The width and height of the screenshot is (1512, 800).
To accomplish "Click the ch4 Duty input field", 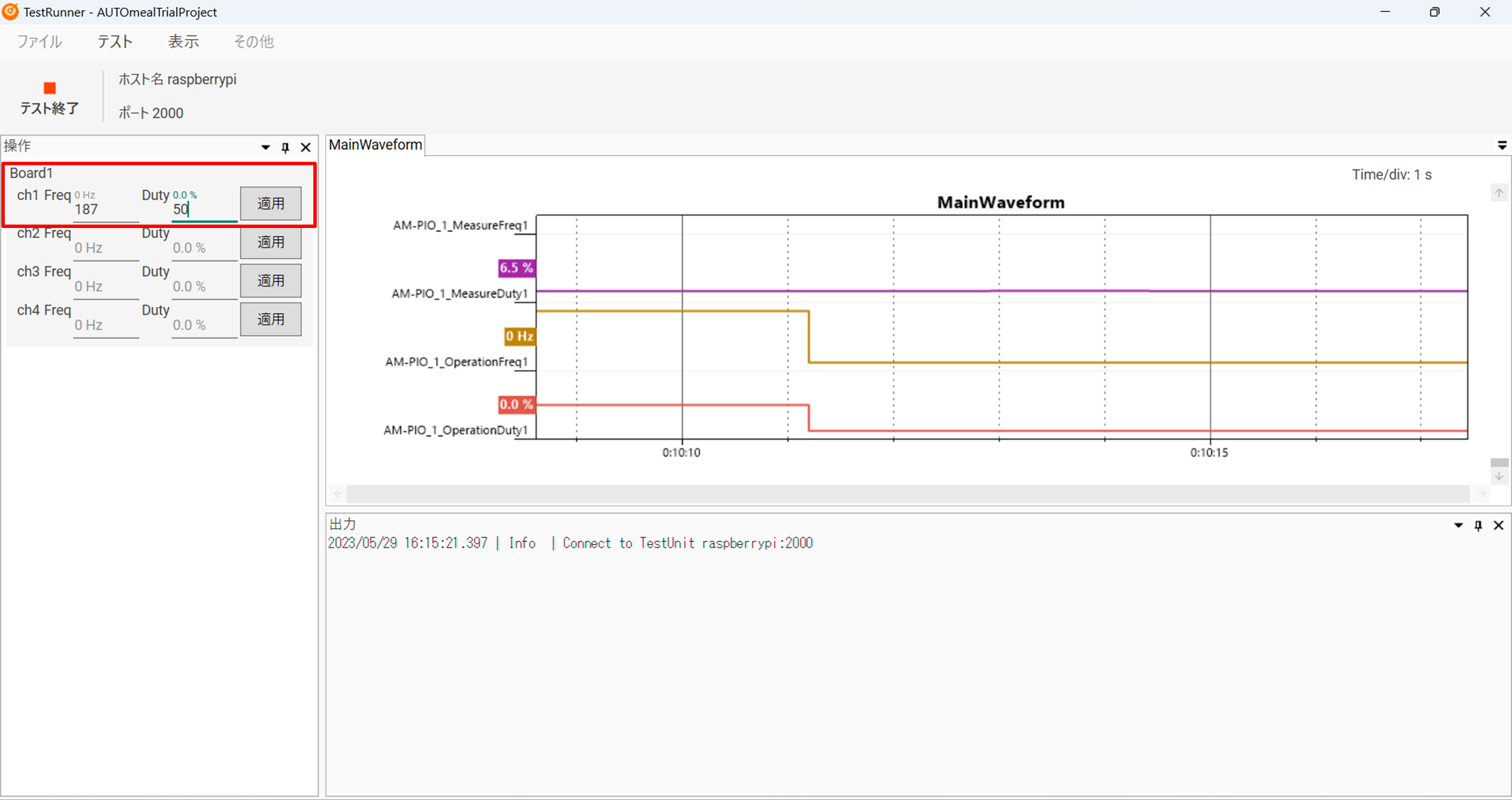I will click(x=203, y=326).
